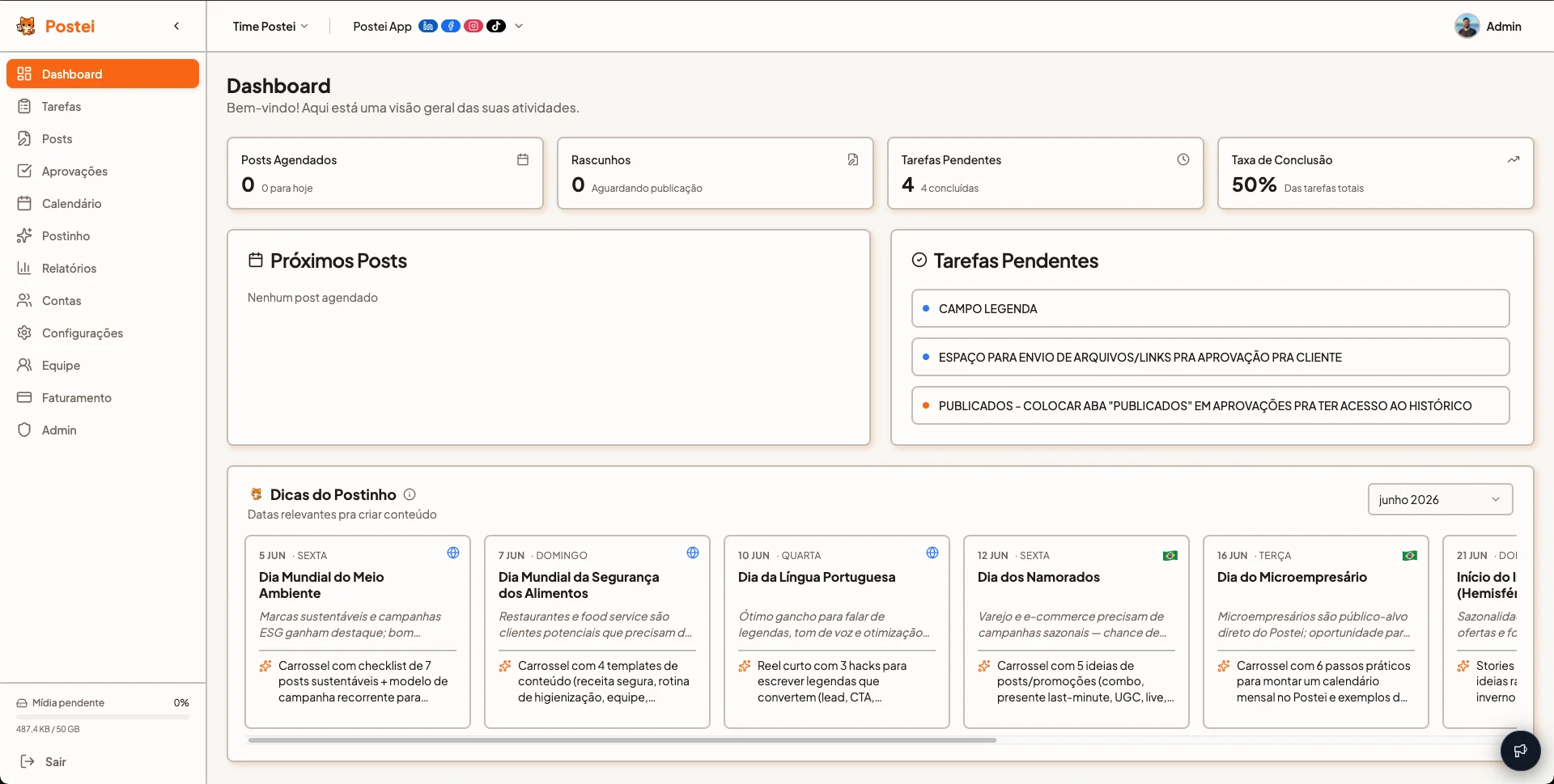Click the Taxa de Conclusão 50% value
Viewport: 1554px width, 784px height.
coord(1254,184)
